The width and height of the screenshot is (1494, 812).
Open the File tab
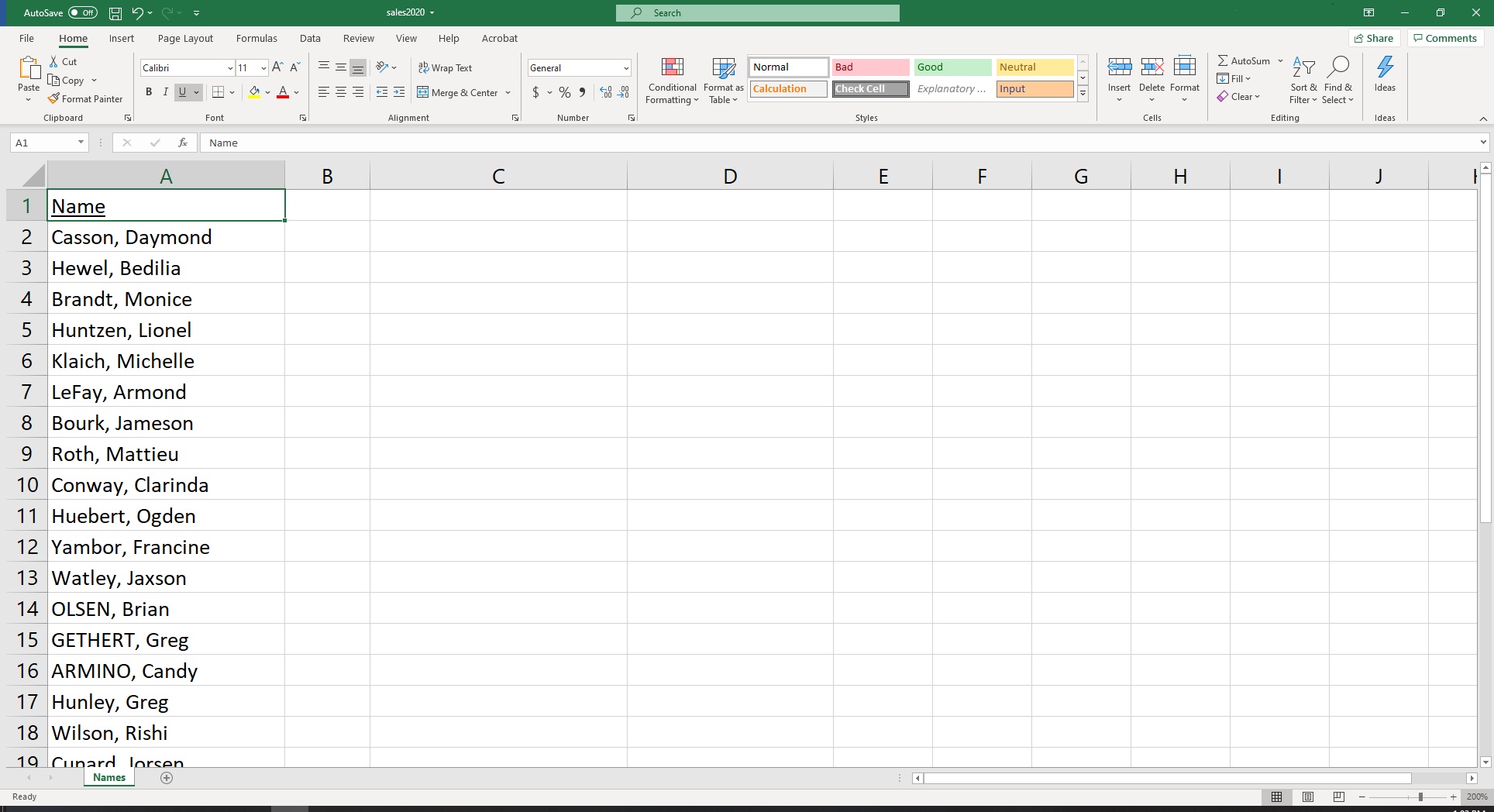(26, 38)
